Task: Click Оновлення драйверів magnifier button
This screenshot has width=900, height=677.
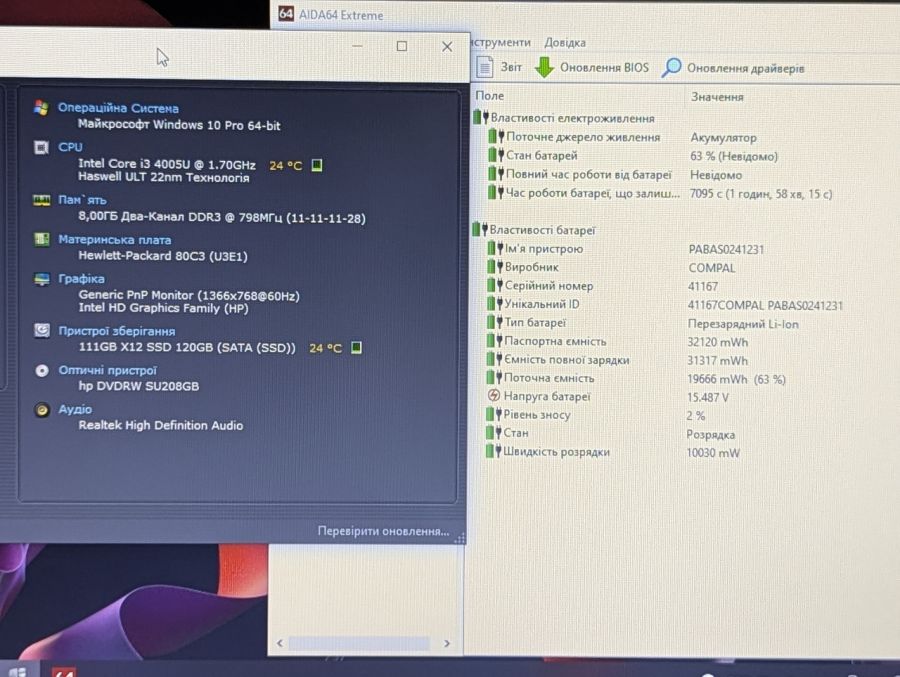Action: coord(733,68)
